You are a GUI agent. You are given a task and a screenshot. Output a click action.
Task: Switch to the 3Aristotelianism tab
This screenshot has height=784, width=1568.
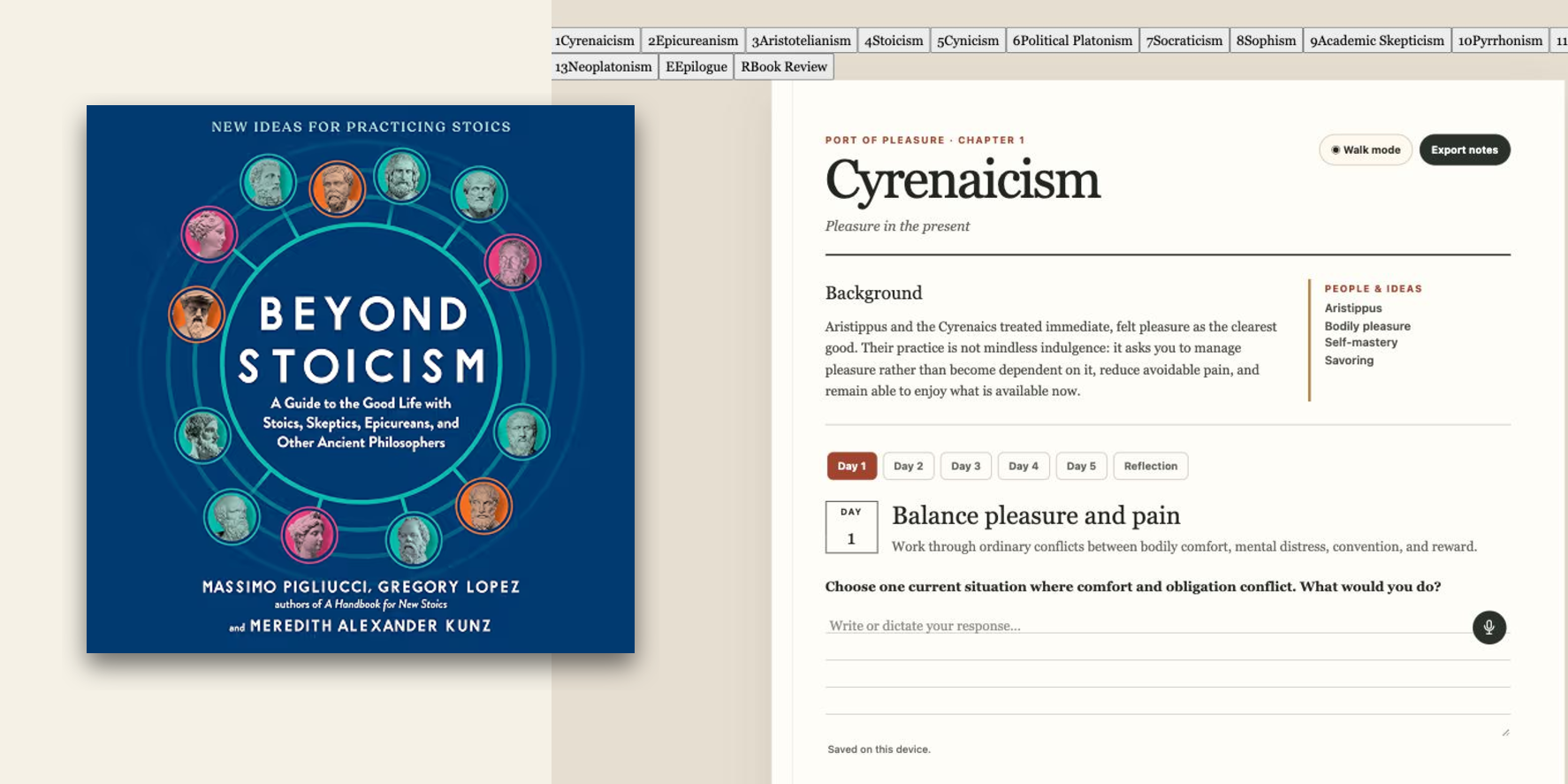point(801,41)
